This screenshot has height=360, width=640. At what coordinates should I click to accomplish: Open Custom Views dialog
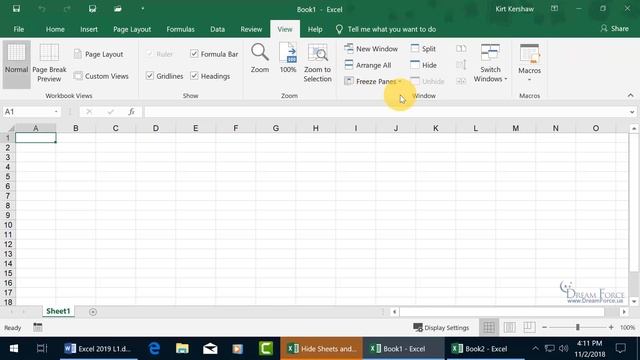coord(101,76)
